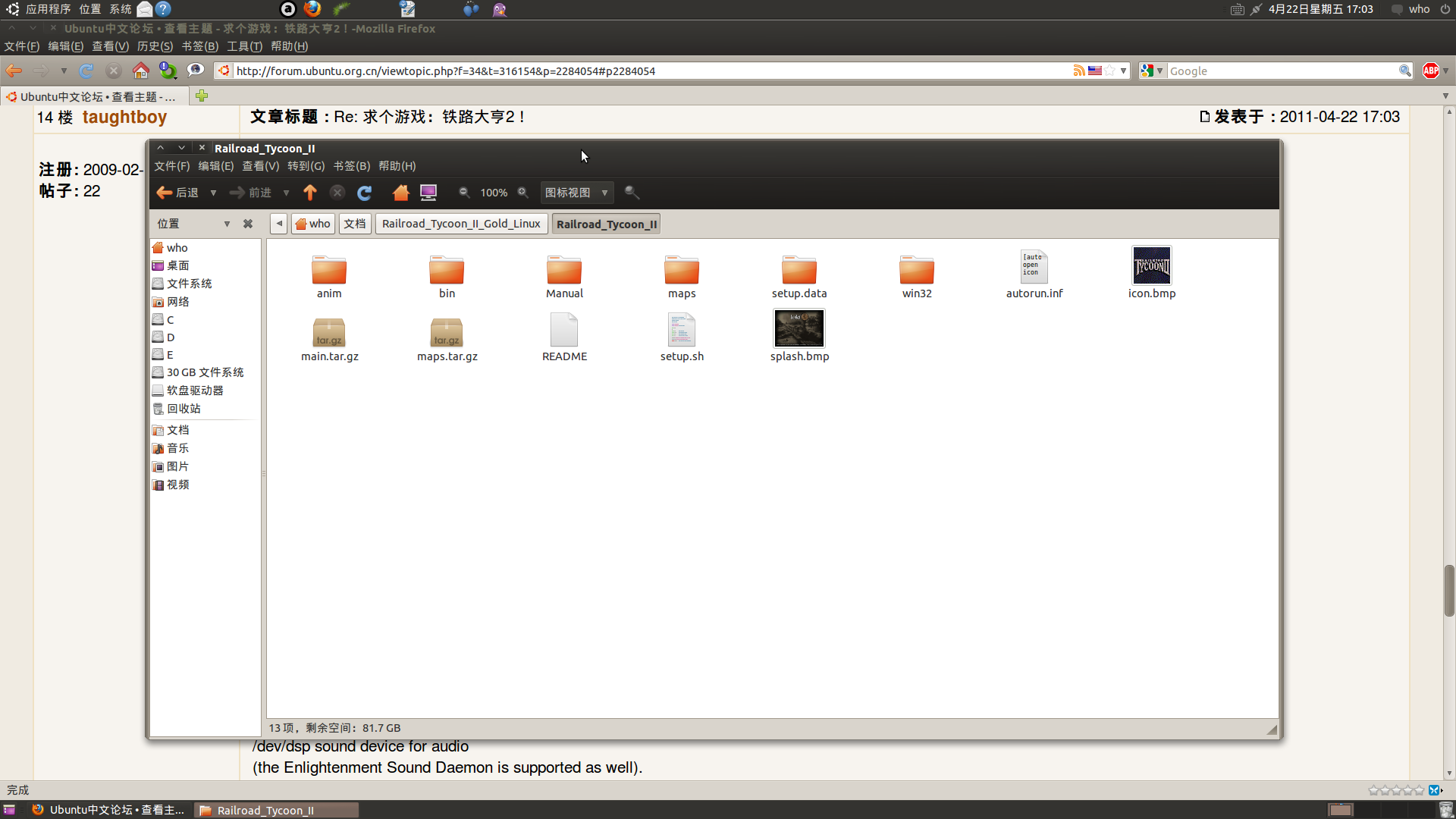
Task: Select the maps.tar.gz archive
Action: pos(447,340)
